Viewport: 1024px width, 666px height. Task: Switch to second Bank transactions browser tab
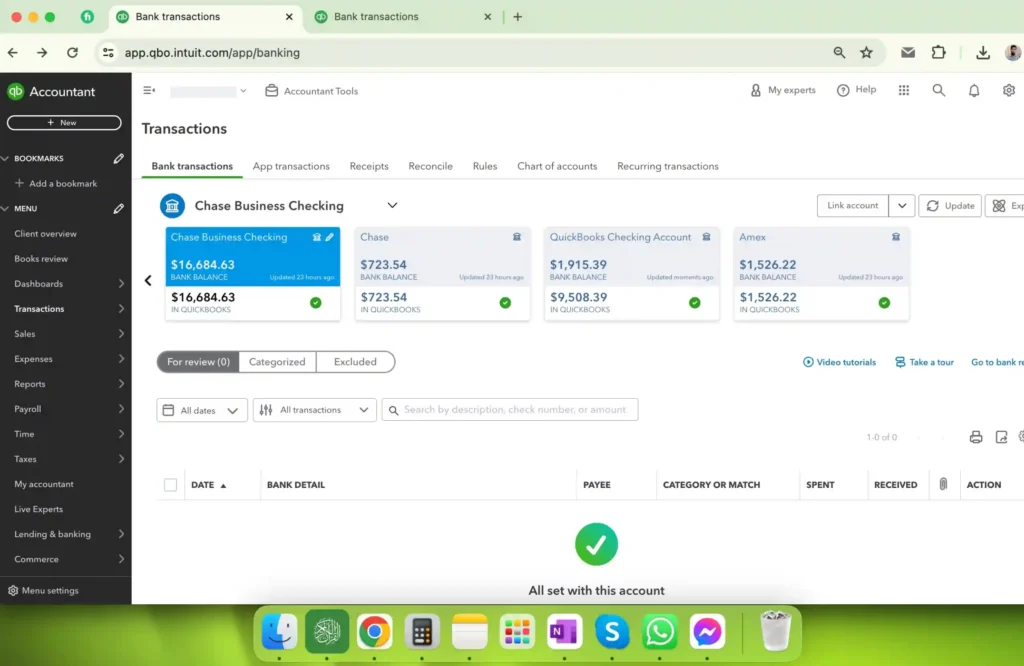pyautogui.click(x=403, y=17)
